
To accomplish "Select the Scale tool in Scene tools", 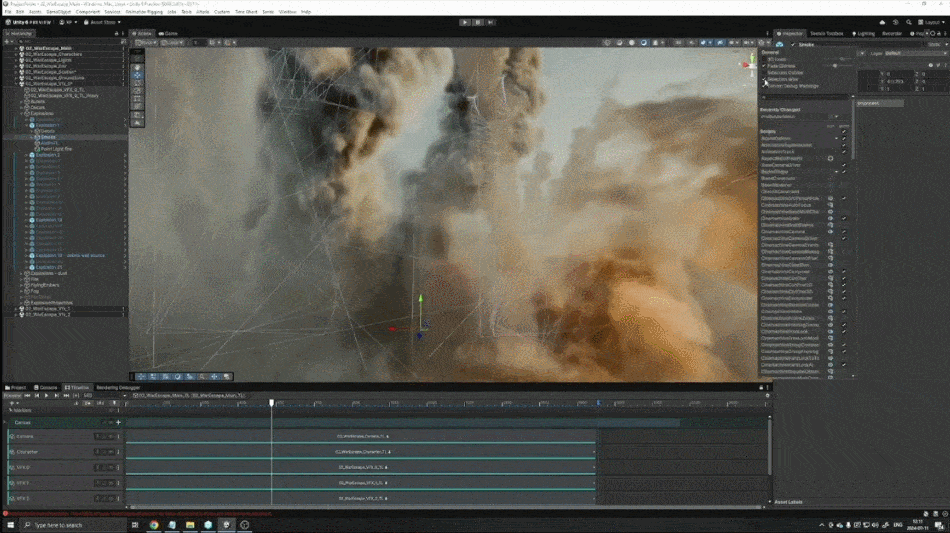I will click(138, 91).
